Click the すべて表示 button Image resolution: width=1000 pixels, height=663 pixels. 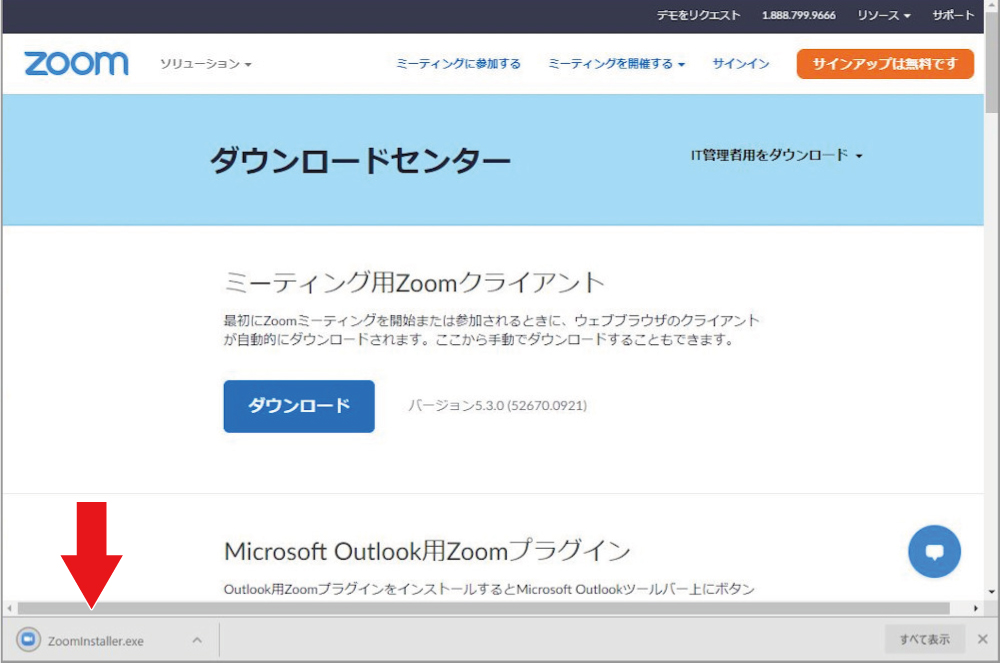(x=924, y=640)
